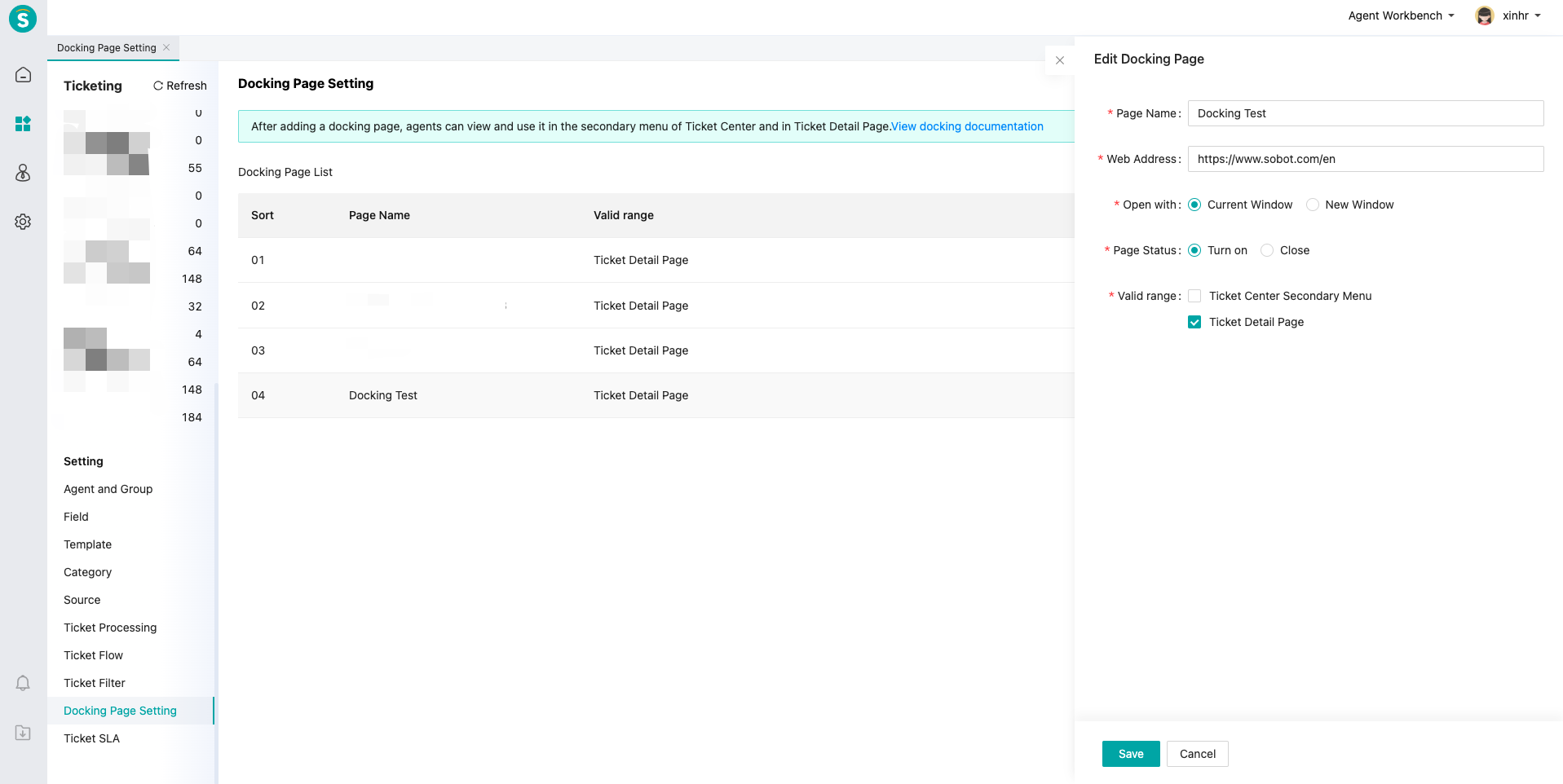This screenshot has height=784, width=1563.
Task: Open Ticket Filter setting
Action: [x=95, y=683]
